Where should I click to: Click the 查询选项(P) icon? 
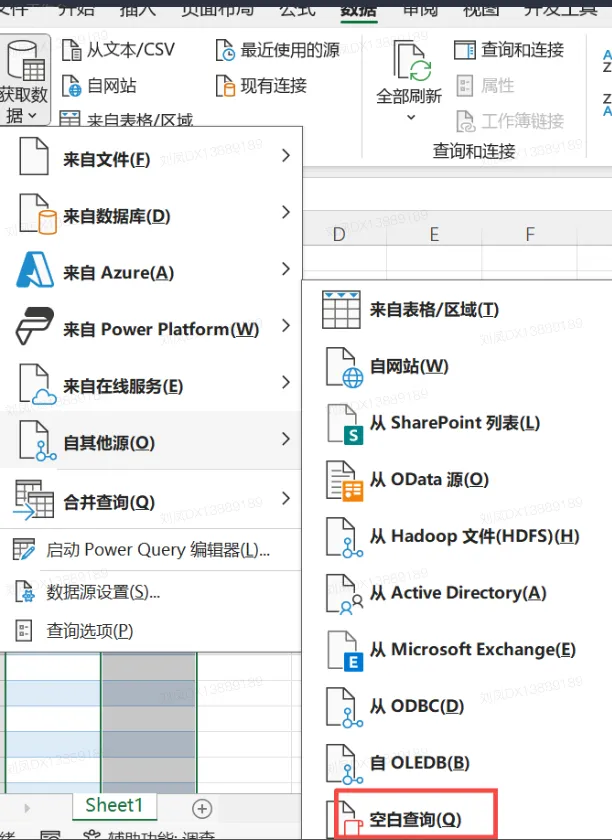coord(23,630)
